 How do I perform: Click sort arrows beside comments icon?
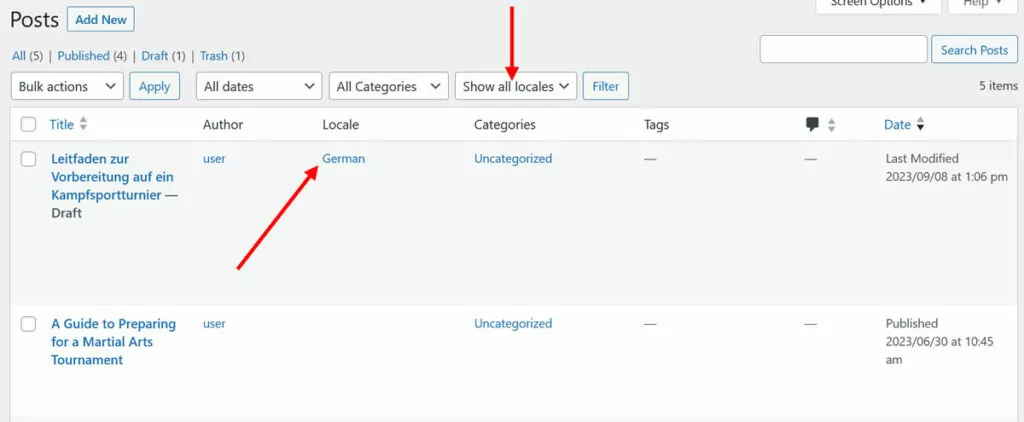831,125
